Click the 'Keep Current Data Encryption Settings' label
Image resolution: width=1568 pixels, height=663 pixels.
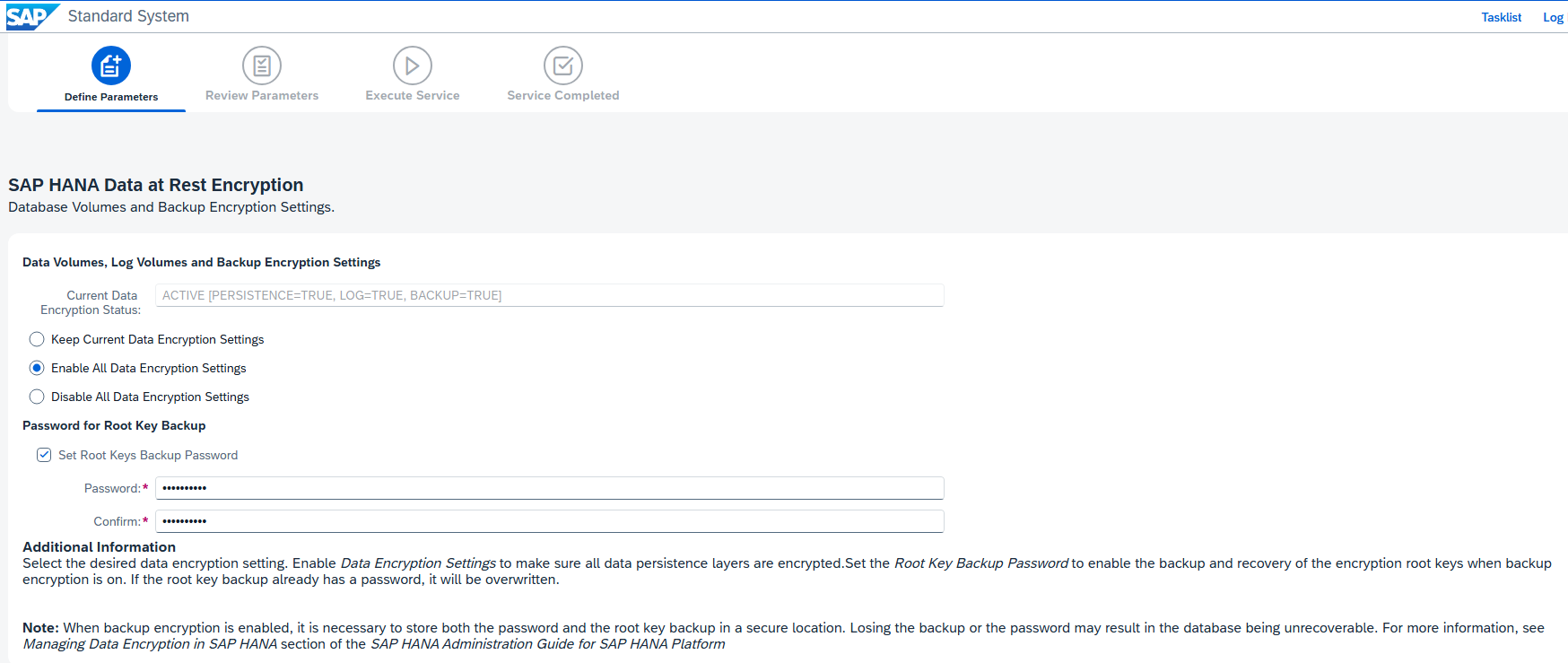158,339
